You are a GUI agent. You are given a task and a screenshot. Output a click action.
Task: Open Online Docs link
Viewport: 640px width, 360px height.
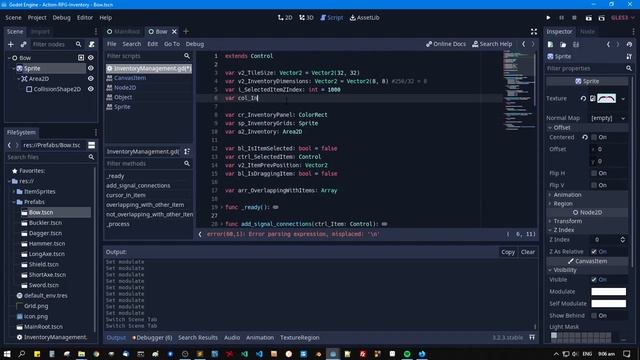[446, 44]
